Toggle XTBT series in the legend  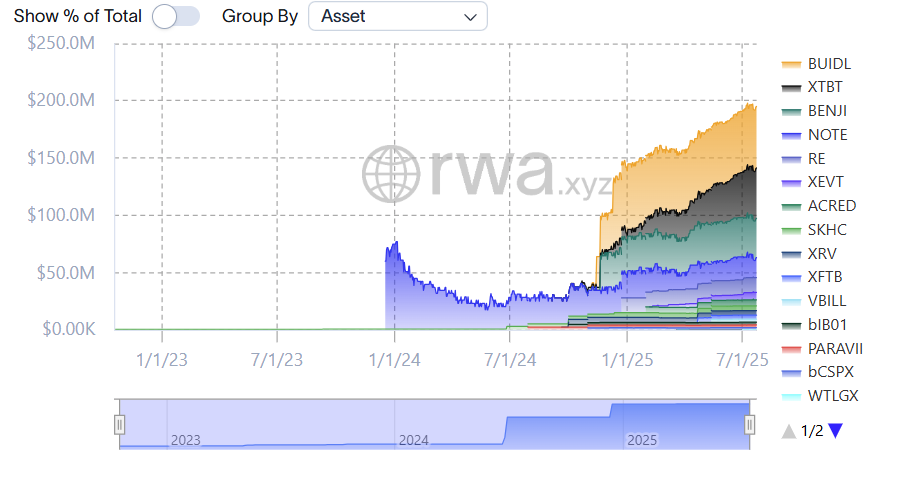(827, 87)
